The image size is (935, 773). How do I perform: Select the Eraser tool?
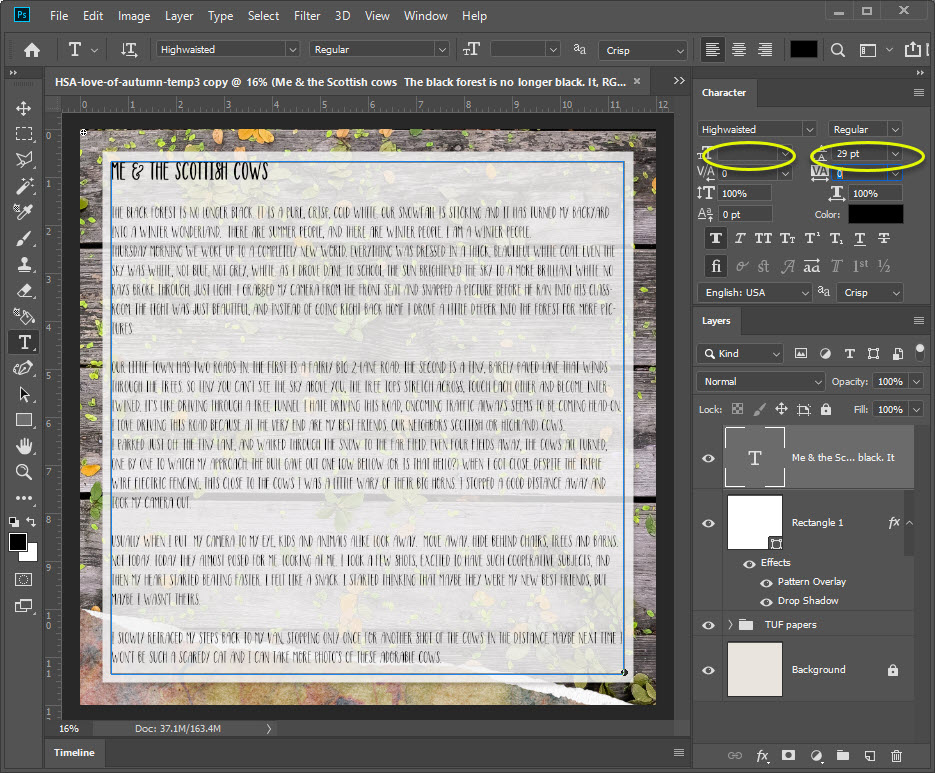(x=24, y=290)
